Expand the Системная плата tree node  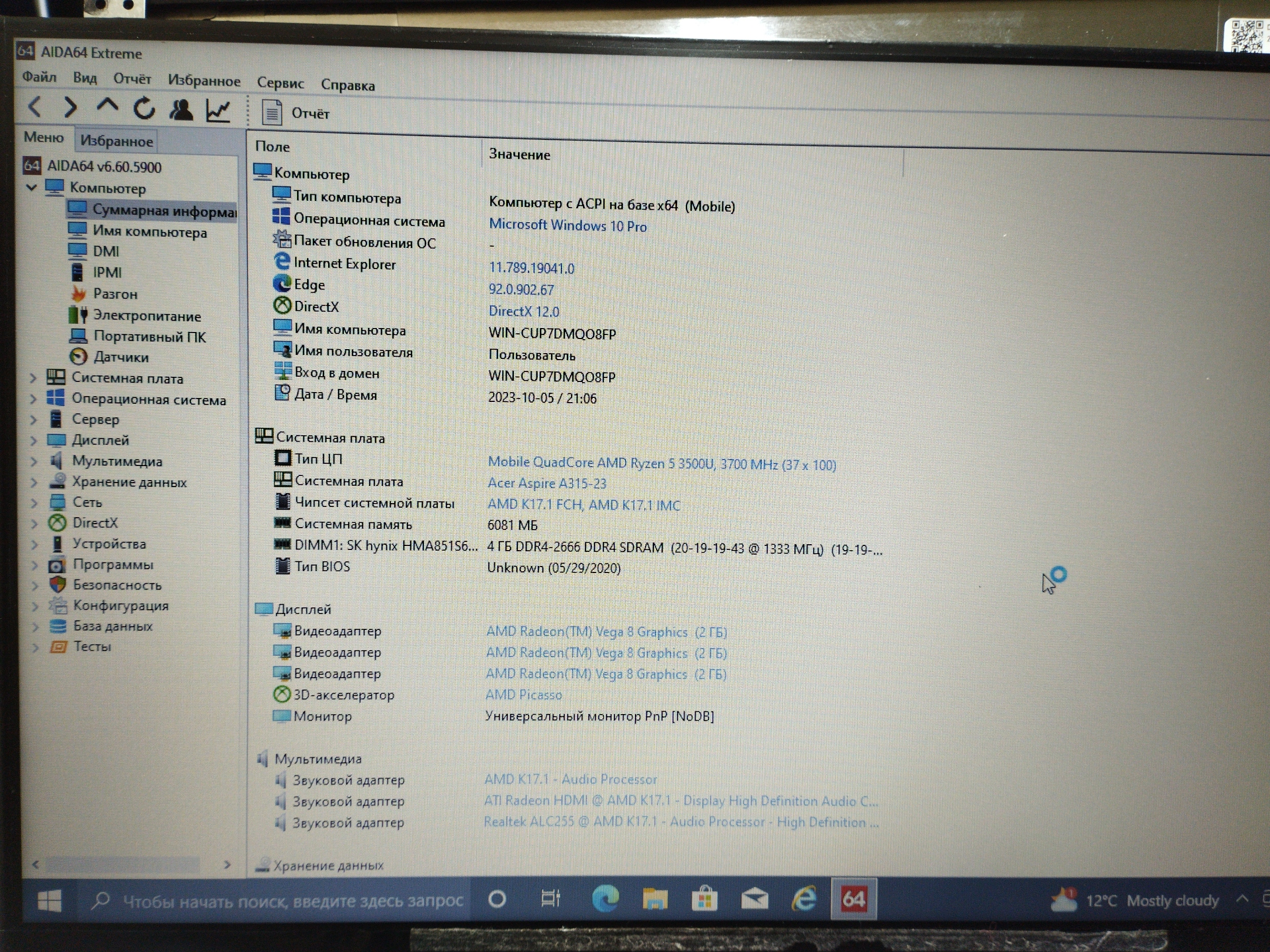click(33, 378)
